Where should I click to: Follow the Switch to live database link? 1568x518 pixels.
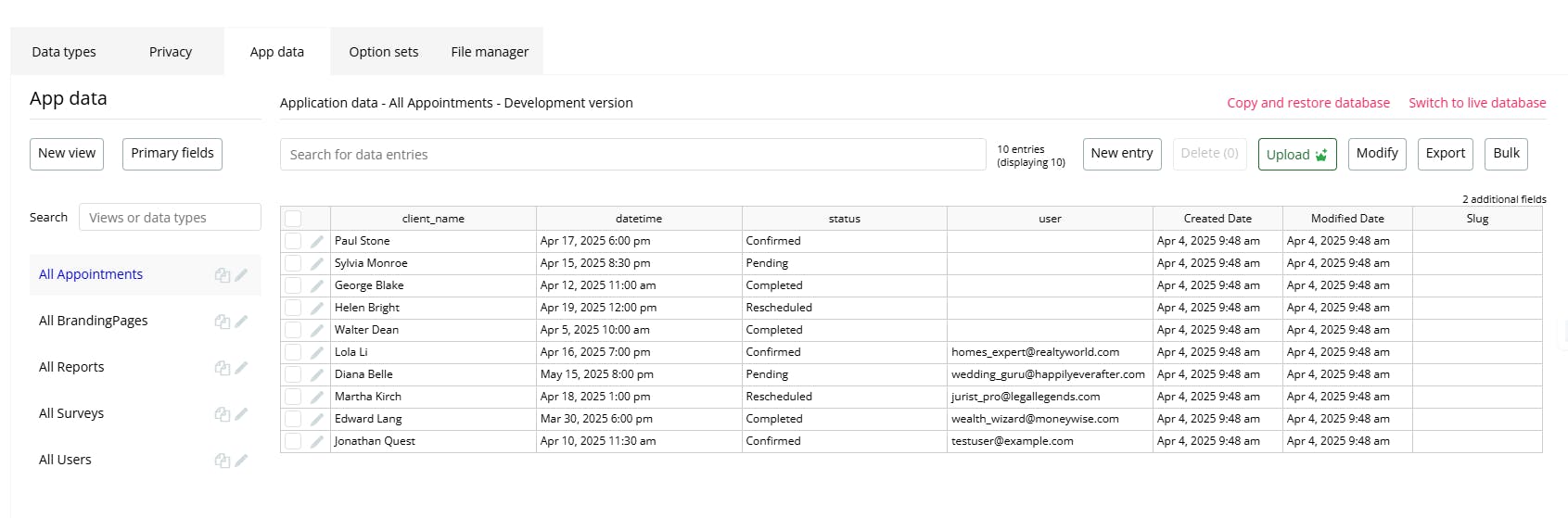tap(1476, 103)
